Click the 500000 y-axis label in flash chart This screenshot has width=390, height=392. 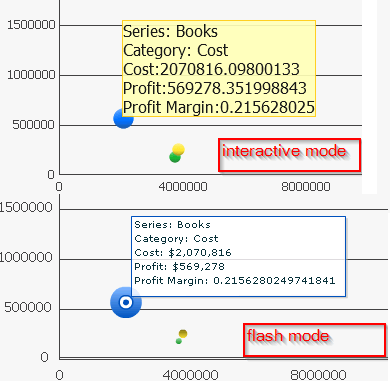click(x=28, y=307)
